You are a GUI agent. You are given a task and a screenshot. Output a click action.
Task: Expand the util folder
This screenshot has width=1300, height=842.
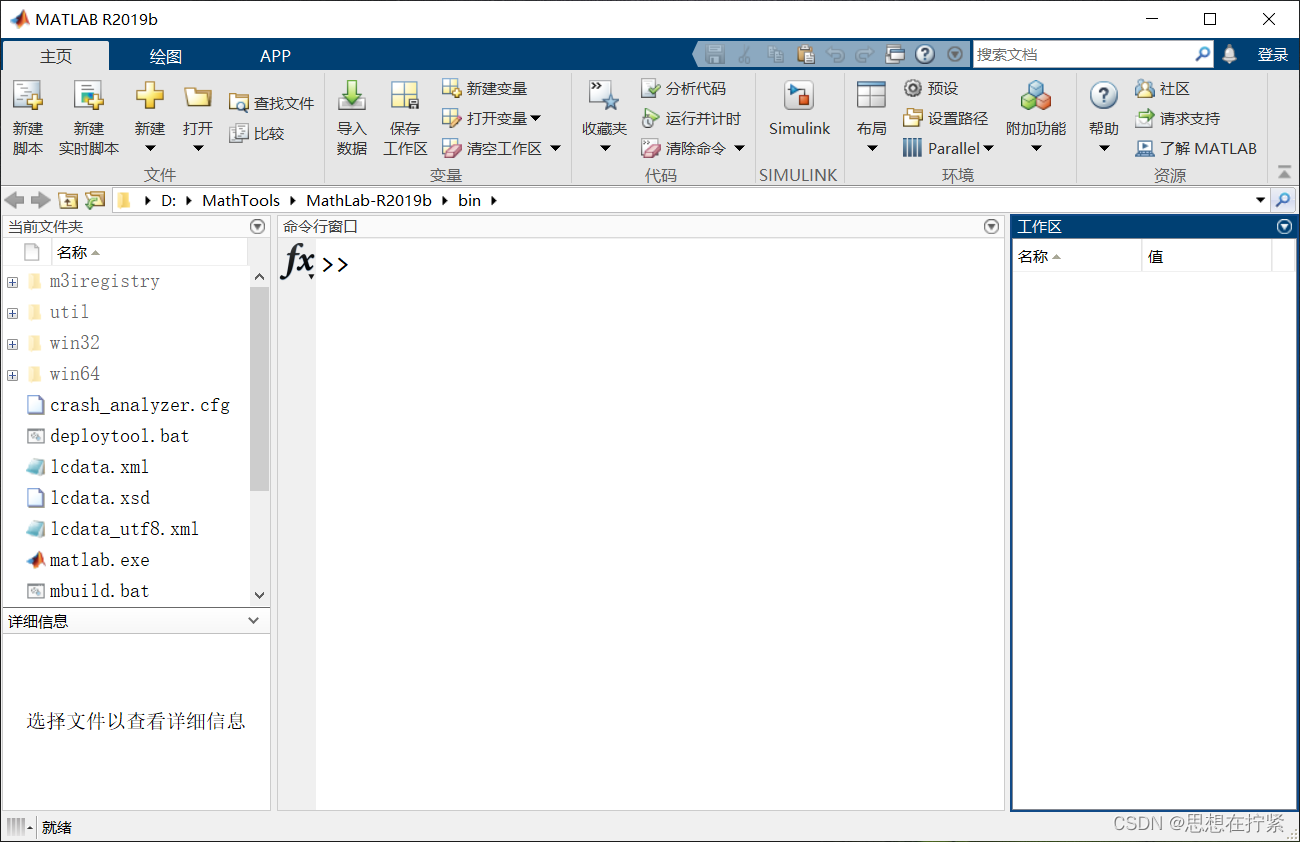(12, 313)
